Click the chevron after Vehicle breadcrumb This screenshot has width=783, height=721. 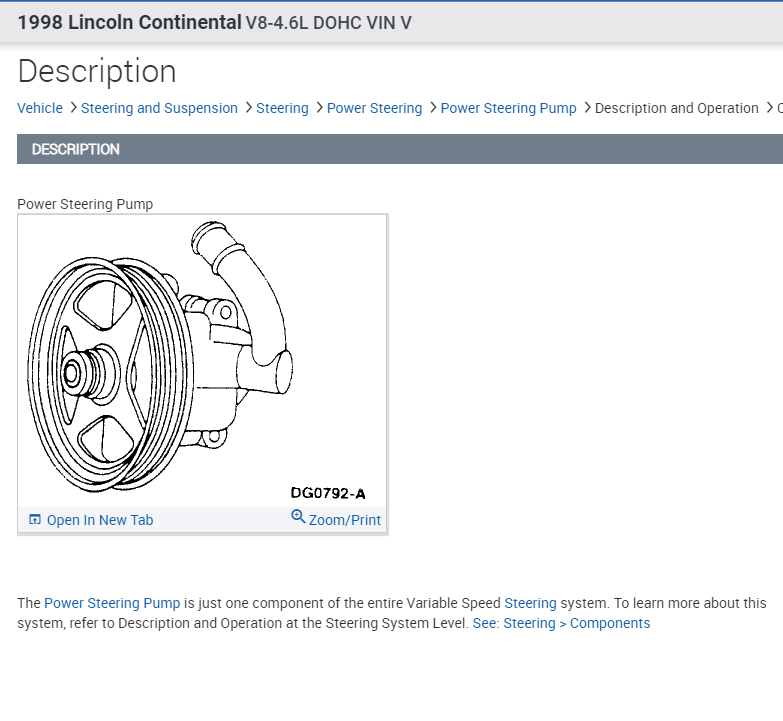click(x=73, y=108)
